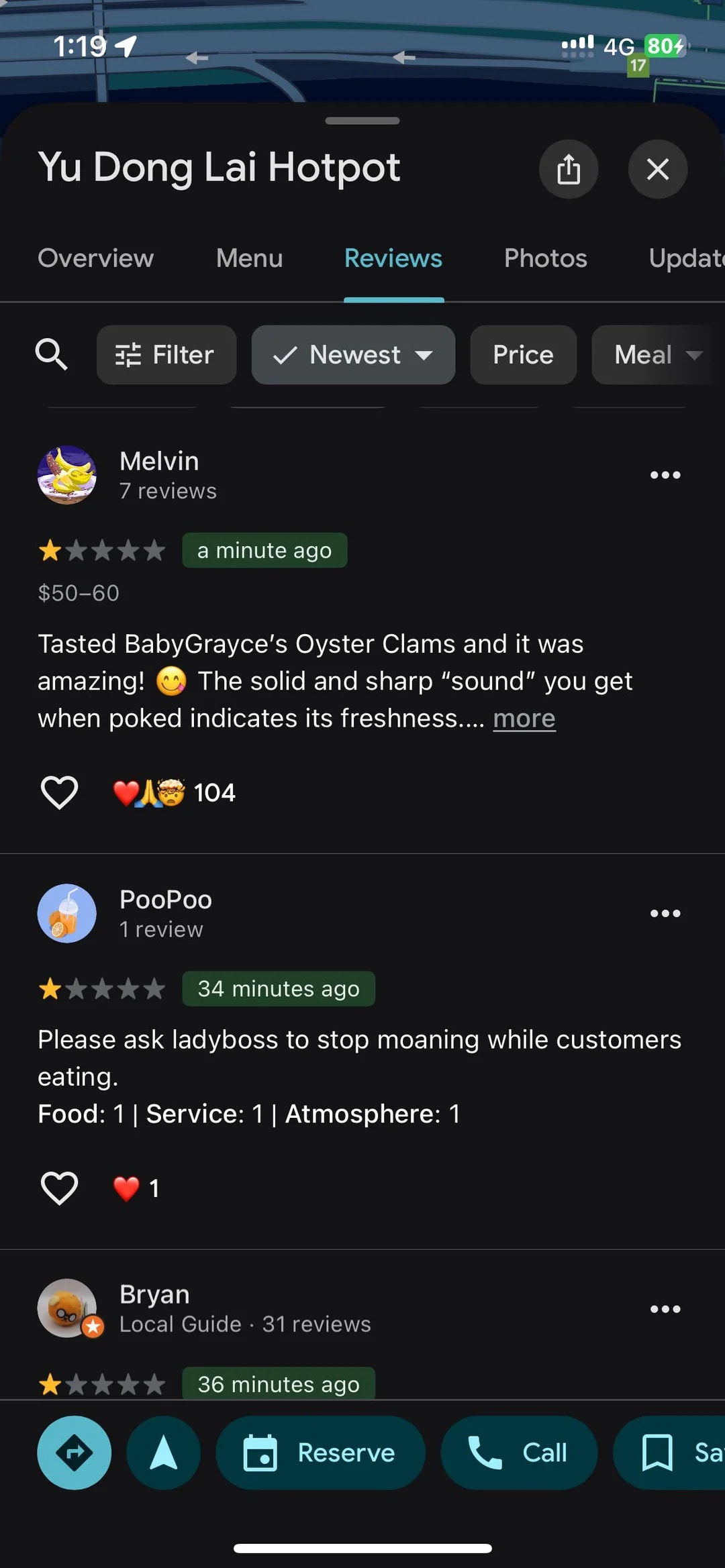The width and height of the screenshot is (725, 1568).
Task: Open more options for Melvin's review
Action: tap(665, 475)
